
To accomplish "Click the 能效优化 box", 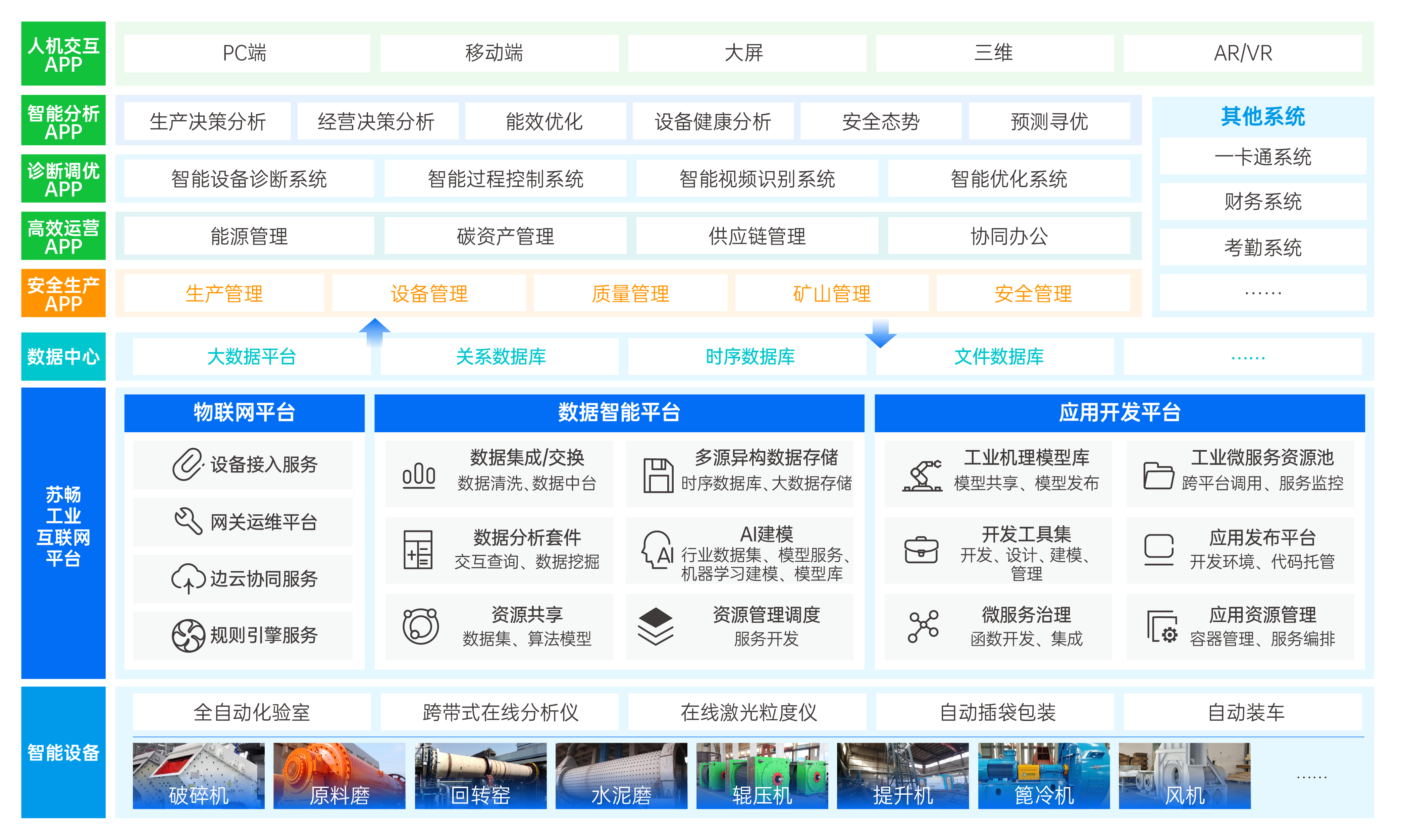I will pyautogui.click(x=545, y=121).
